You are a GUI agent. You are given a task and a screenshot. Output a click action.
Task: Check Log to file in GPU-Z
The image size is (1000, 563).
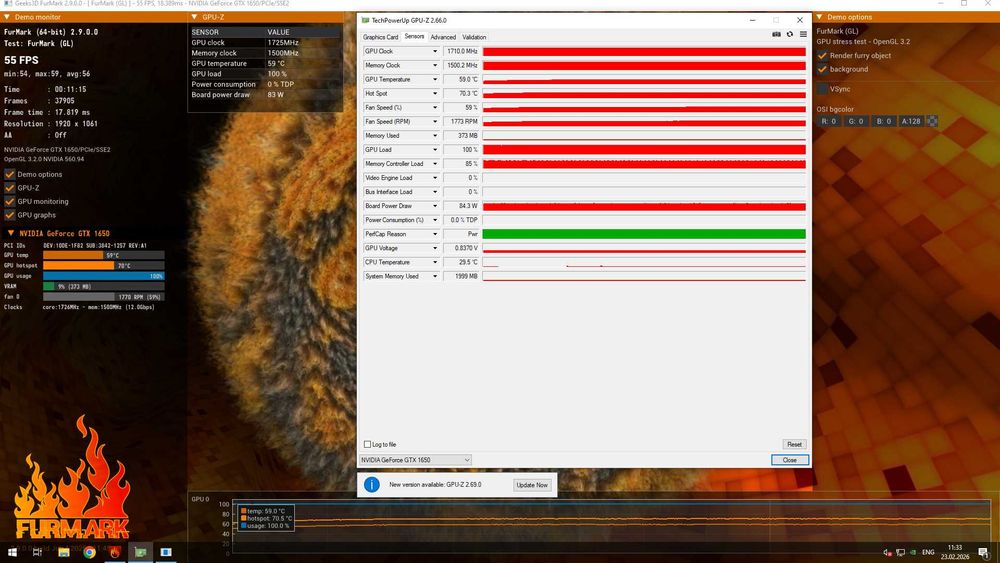367,444
